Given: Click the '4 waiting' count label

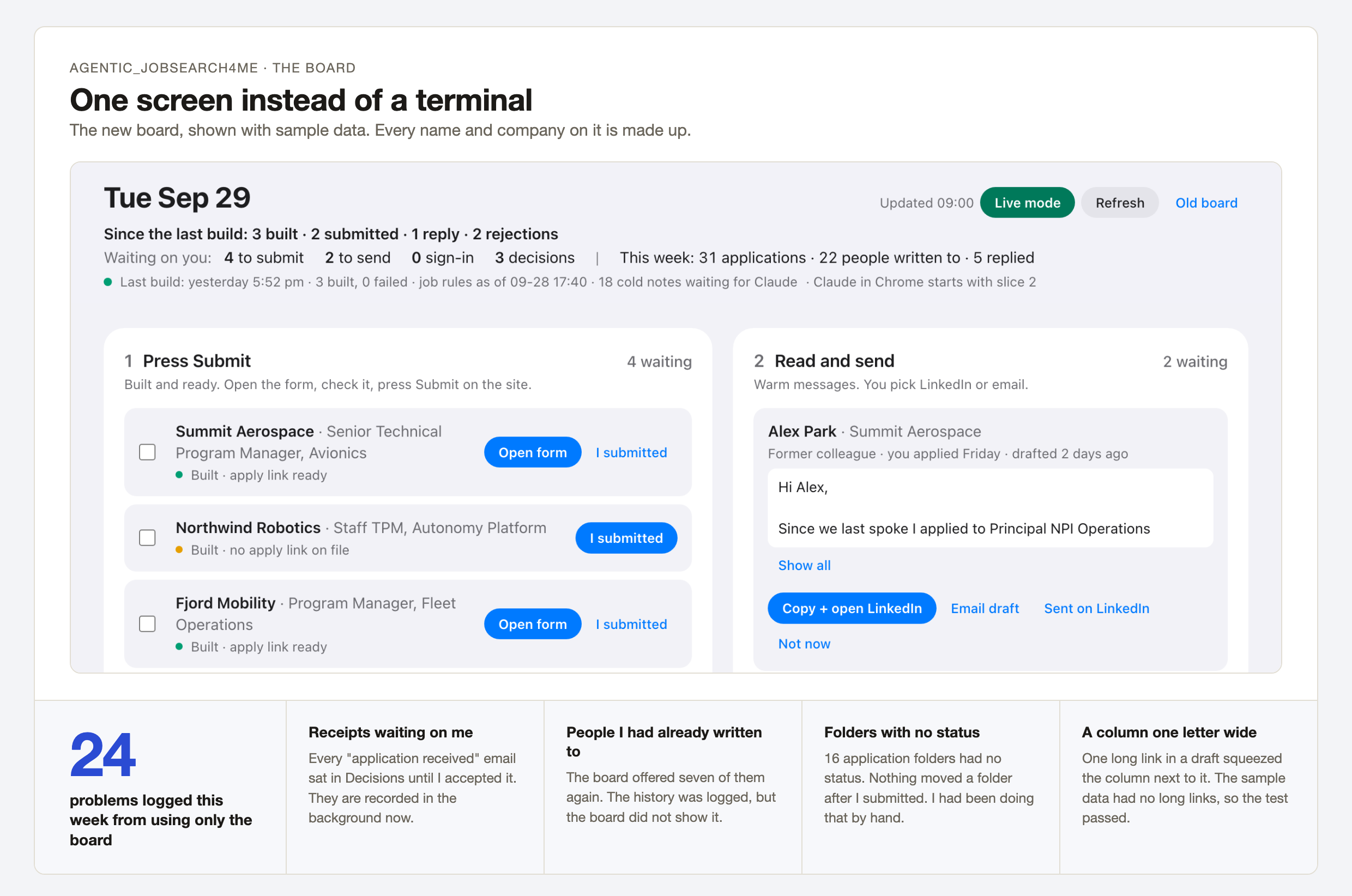Looking at the screenshot, I should 659,362.
